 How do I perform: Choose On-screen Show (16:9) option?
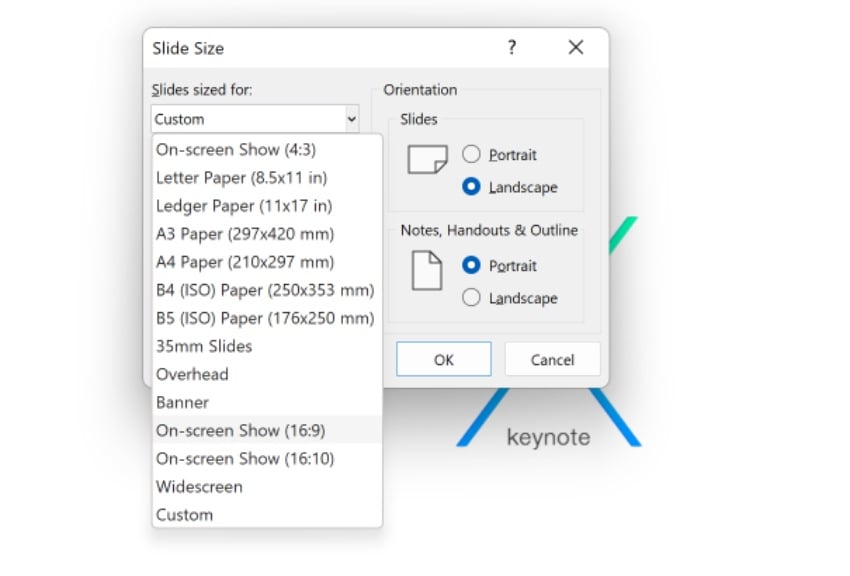(240, 430)
